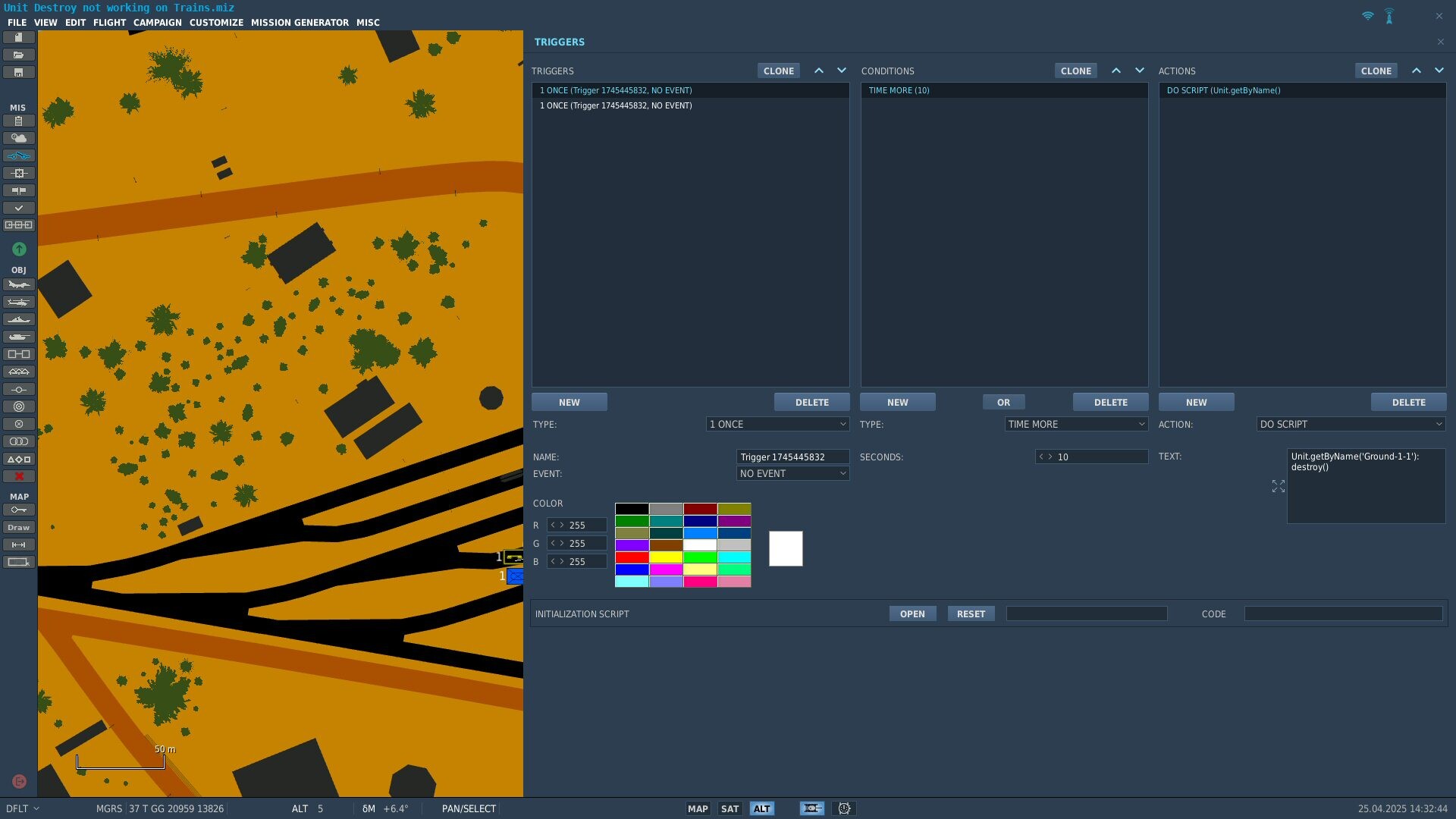Click the initialization script OPEN button
This screenshot has height=819, width=1456.
(x=912, y=613)
